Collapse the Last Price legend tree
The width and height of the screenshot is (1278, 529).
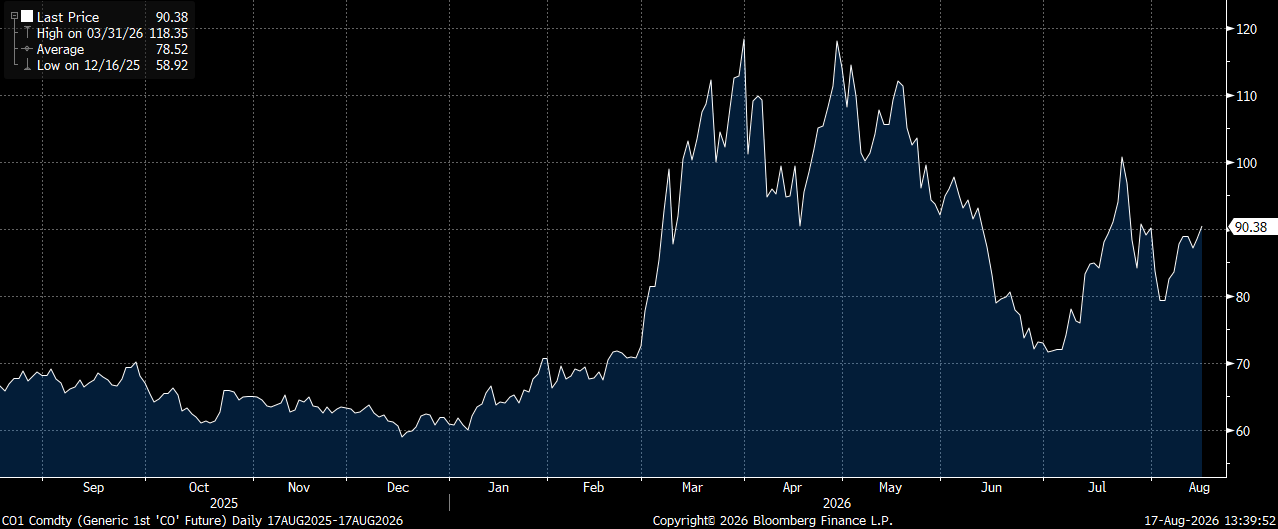pyautogui.click(x=14, y=17)
